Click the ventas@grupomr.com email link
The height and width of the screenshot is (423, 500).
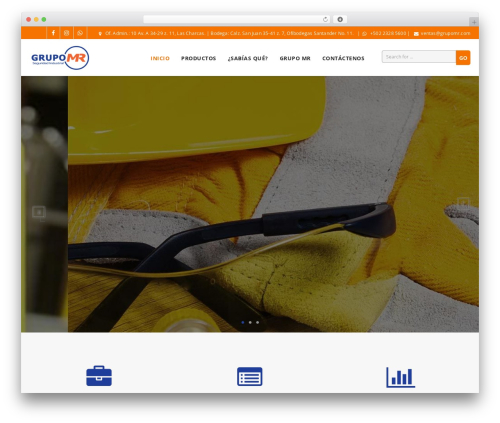(445, 33)
